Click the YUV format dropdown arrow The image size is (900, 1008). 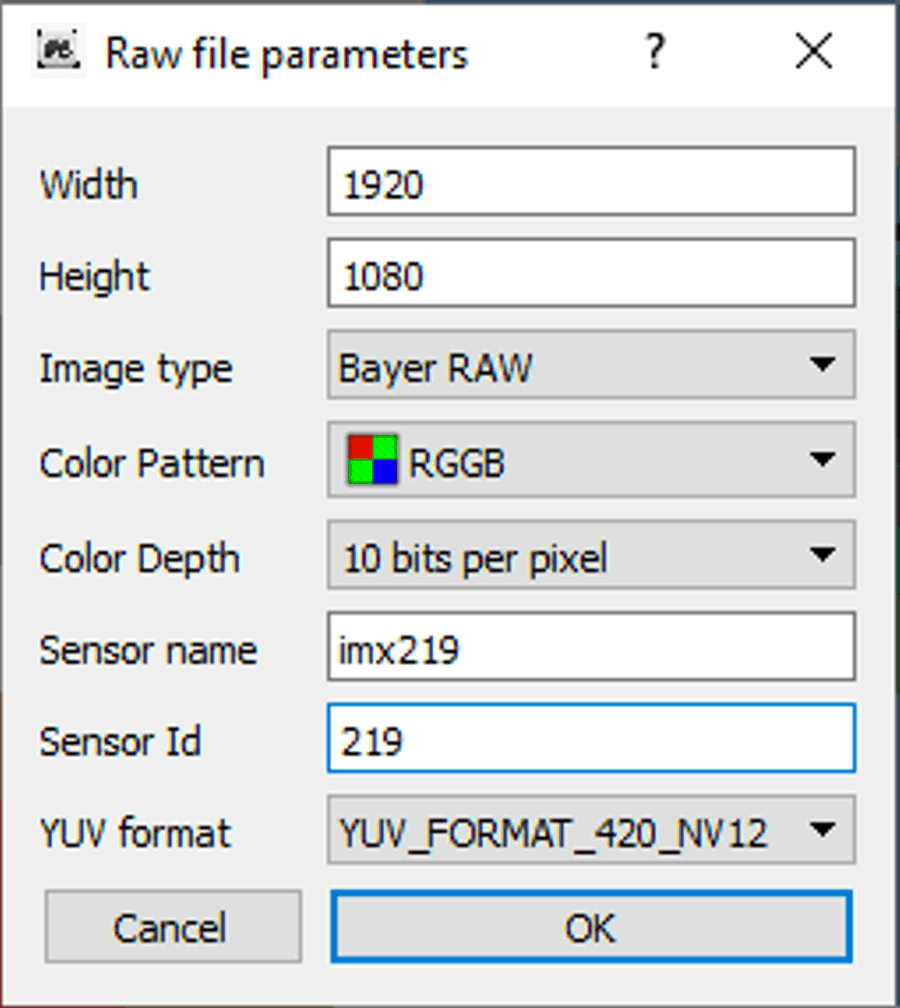[x=822, y=830]
